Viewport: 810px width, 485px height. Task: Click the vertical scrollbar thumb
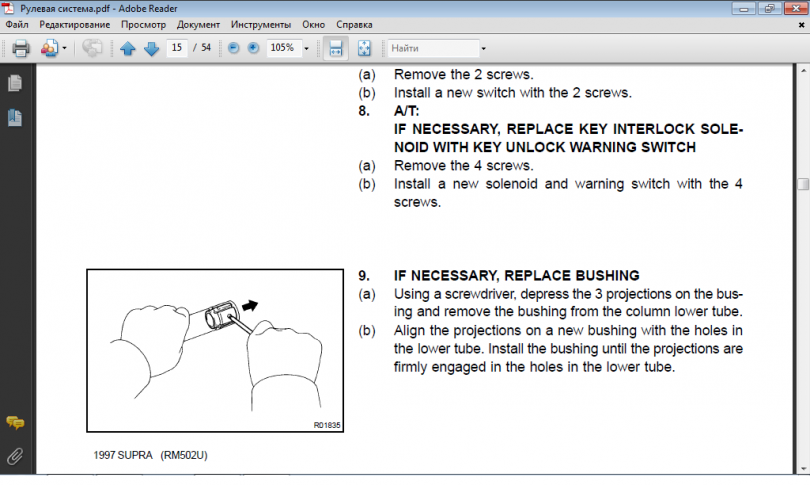pyautogui.click(x=803, y=184)
